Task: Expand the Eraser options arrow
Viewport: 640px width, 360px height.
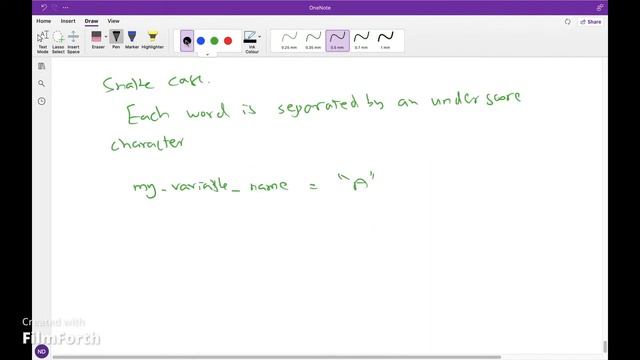Action: [106, 37]
